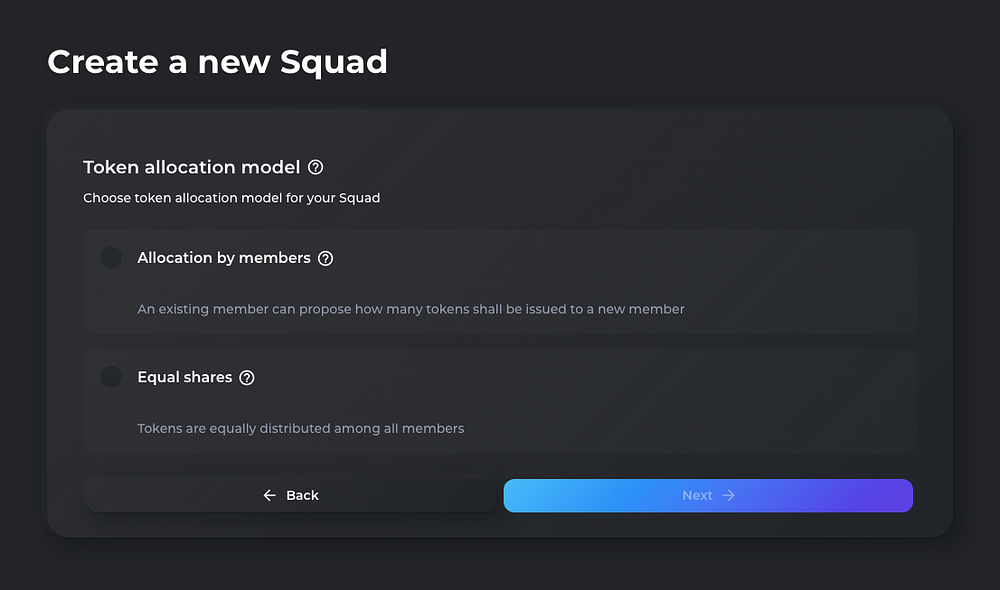Image resolution: width=1000 pixels, height=590 pixels.
Task: Click 'Choose token allocation model' subtitle
Action: point(232,198)
